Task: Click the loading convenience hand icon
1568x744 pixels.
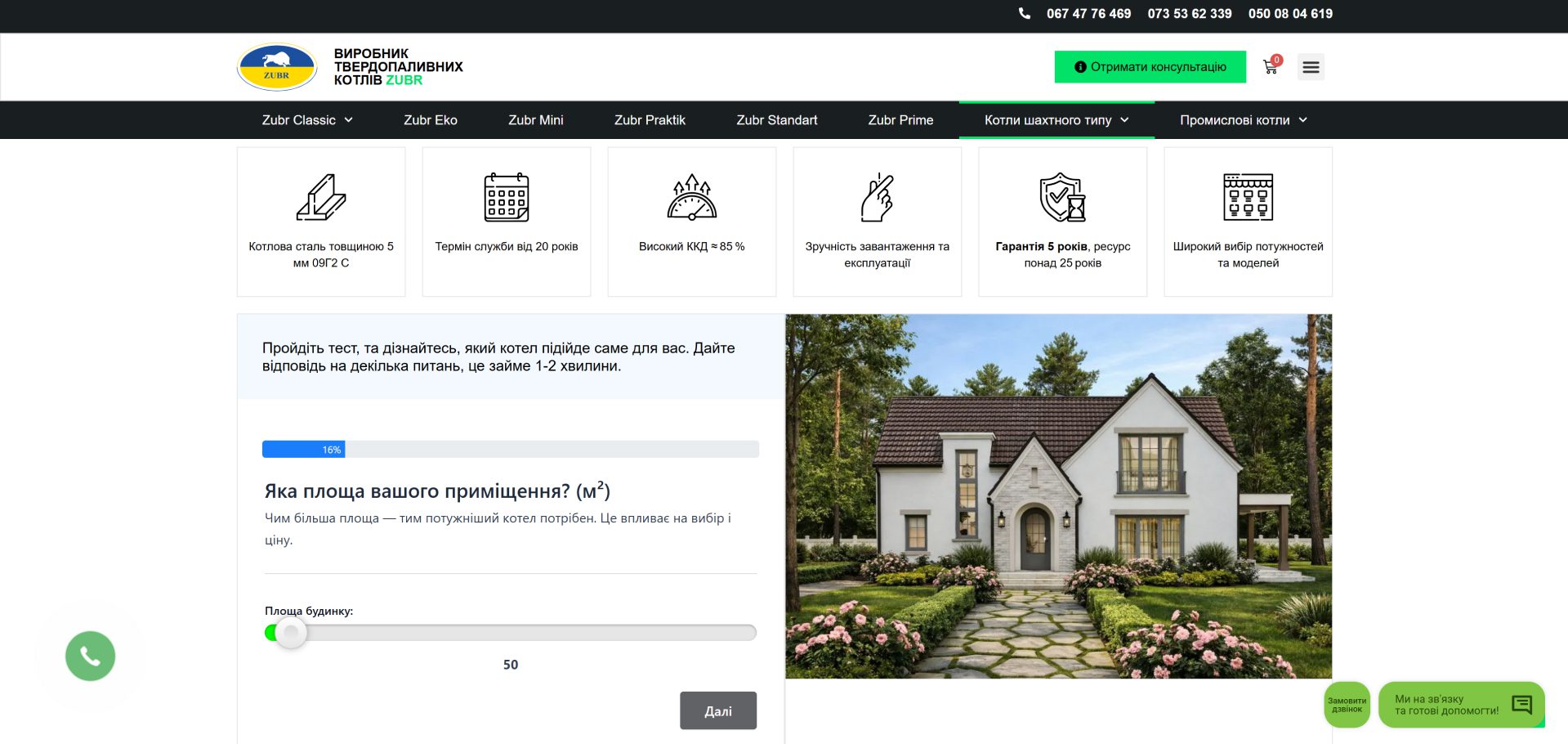Action: point(878,198)
